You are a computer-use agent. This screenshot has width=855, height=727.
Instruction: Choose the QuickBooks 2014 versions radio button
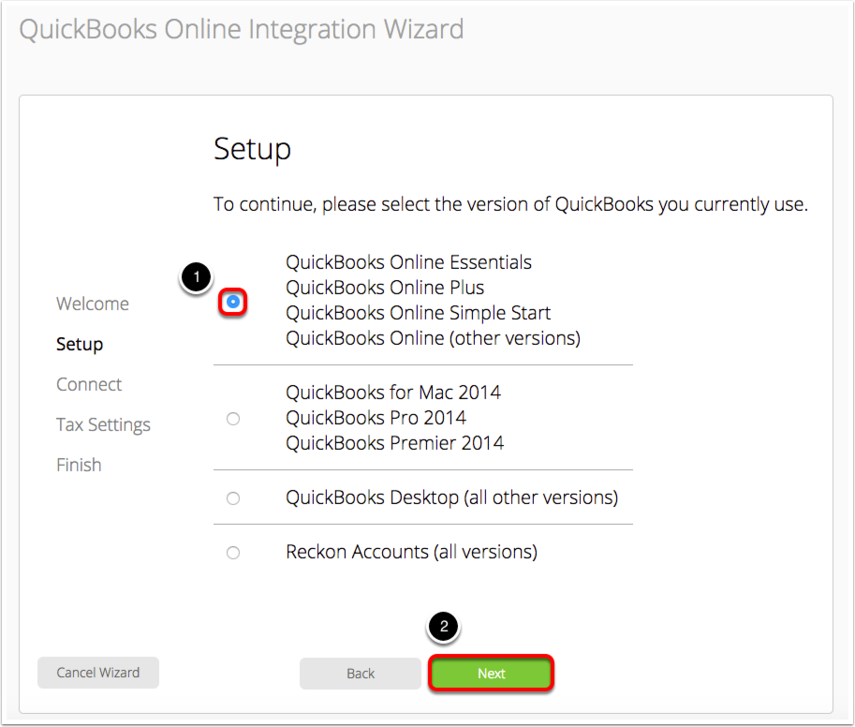coord(233,418)
